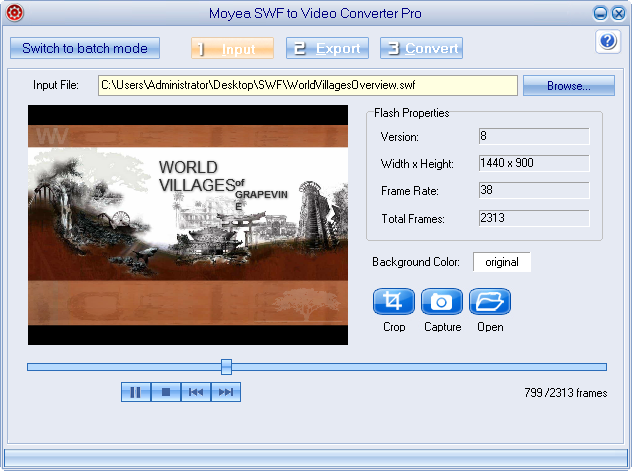Click the Open folder icon
This screenshot has height=471, width=632.
pyautogui.click(x=490, y=301)
